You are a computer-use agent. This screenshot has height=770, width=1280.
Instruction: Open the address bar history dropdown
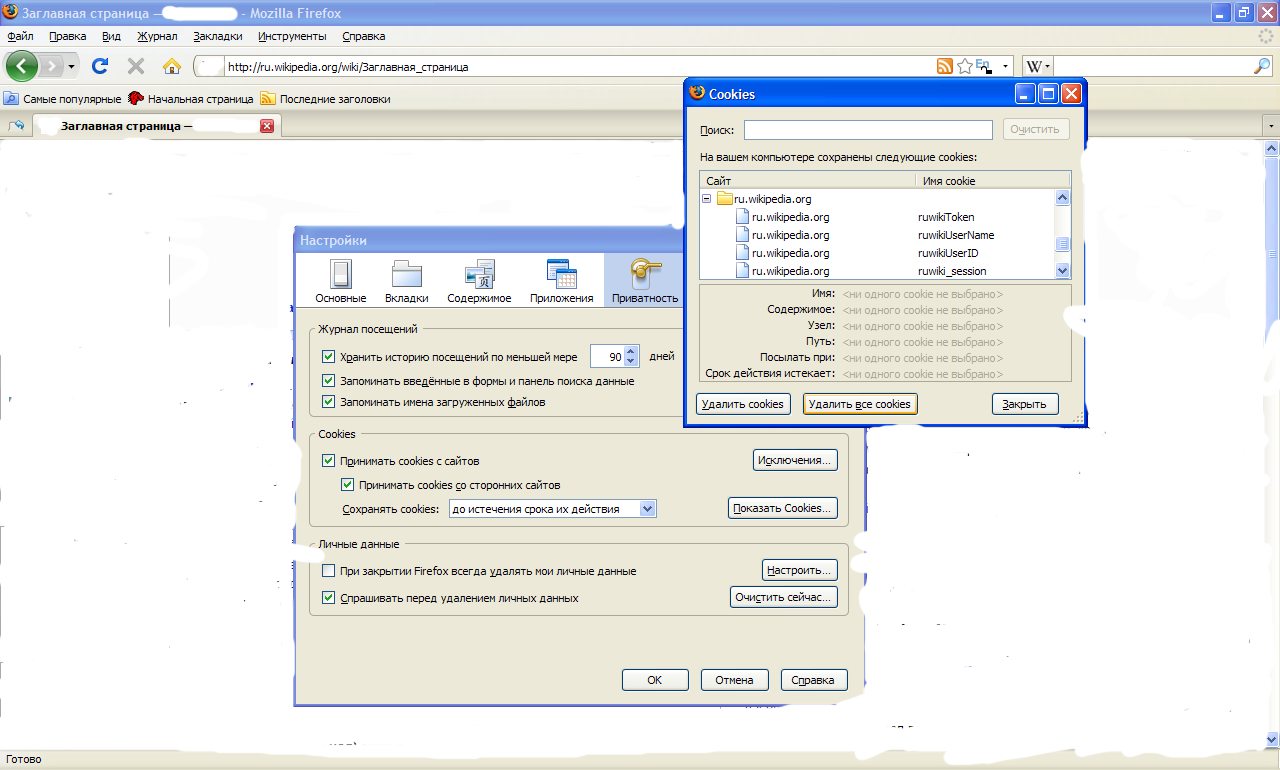(1005, 67)
